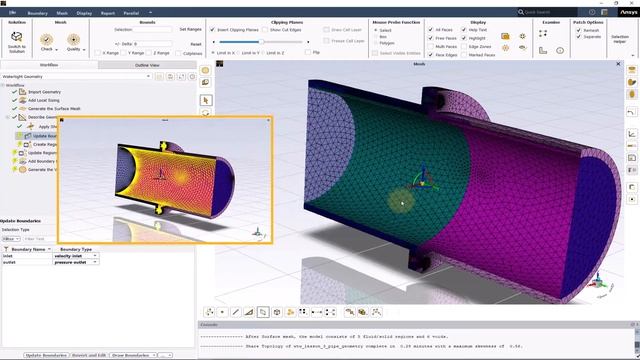Click the Add Local Sizing step icon
The image size is (640, 360).
(23, 100)
